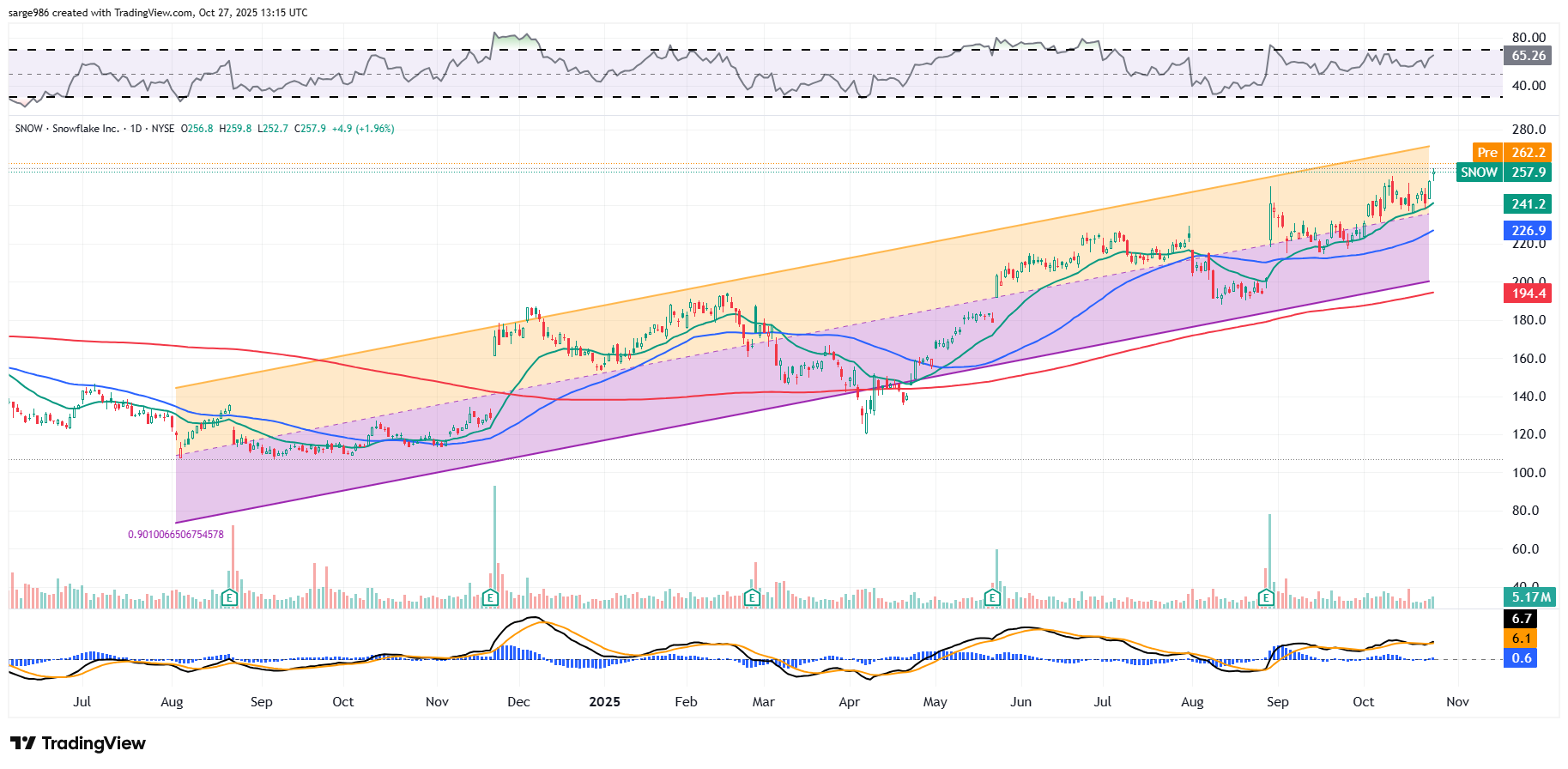Select the earnings marker in late February 2025
Viewport: 1568px width, 769px height.
pyautogui.click(x=752, y=597)
